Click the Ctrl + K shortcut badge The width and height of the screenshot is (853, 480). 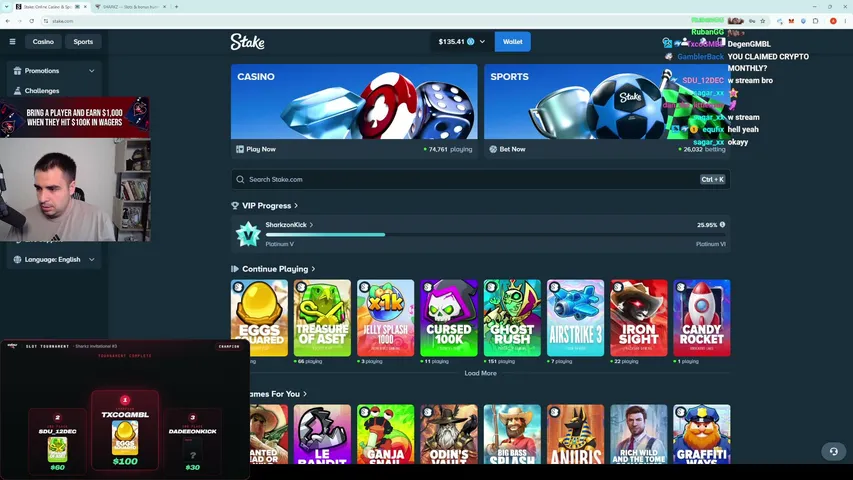click(712, 179)
